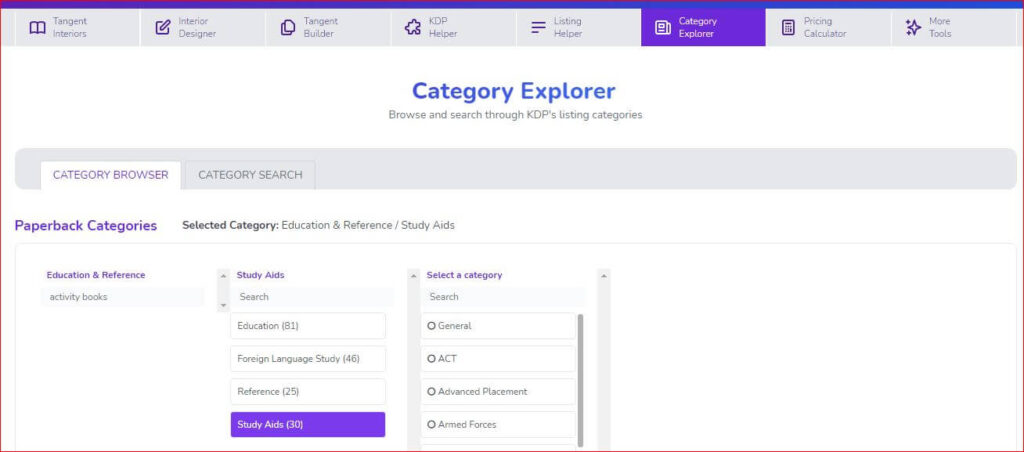
Task: Click down arrow beside Study Aids search
Action: pos(223,305)
